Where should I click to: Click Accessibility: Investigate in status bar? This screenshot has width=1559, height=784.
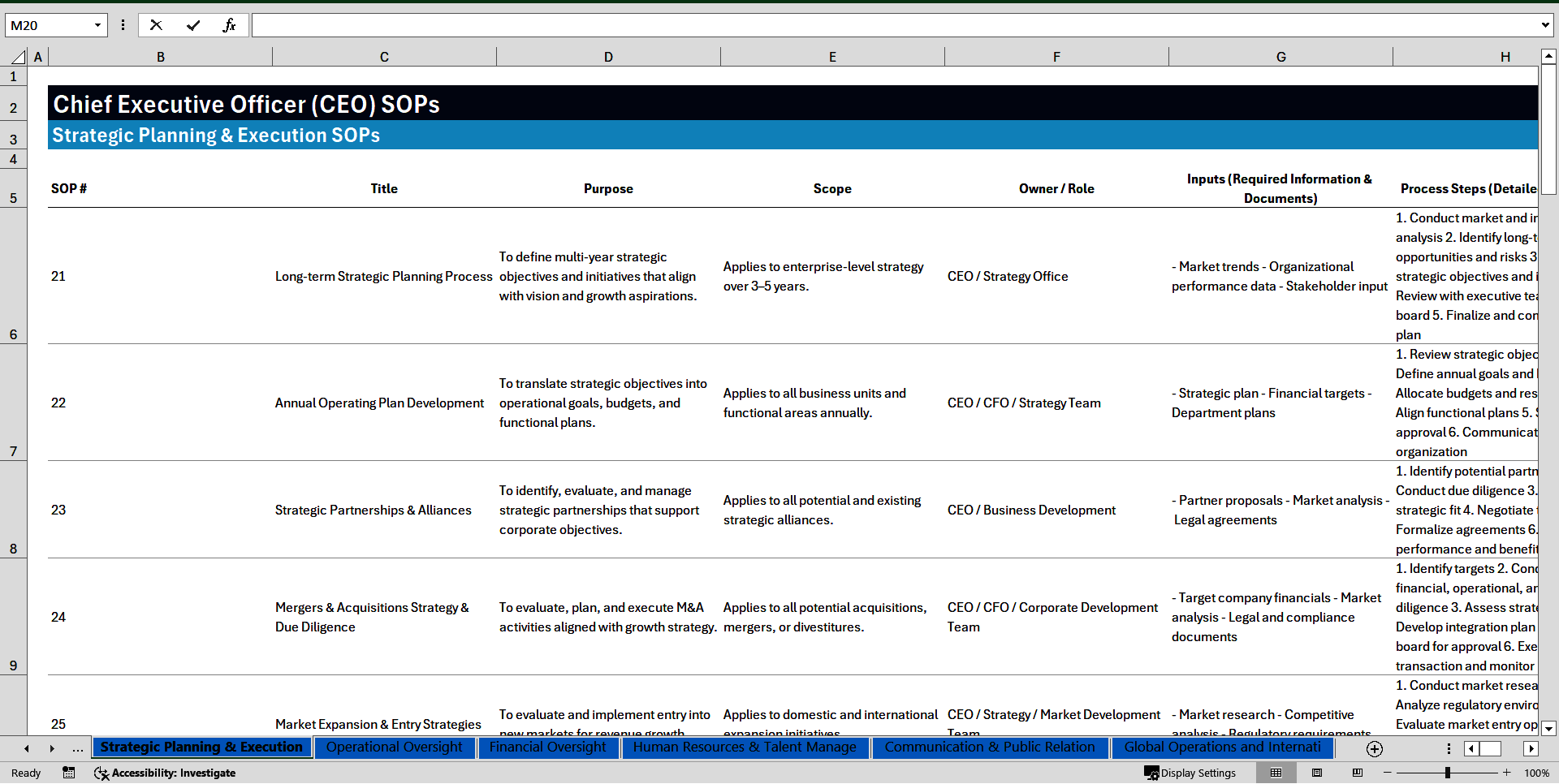[x=165, y=773]
